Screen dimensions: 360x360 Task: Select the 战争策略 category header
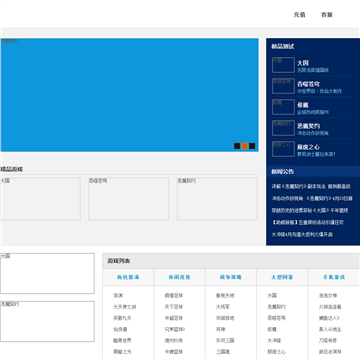point(231,277)
